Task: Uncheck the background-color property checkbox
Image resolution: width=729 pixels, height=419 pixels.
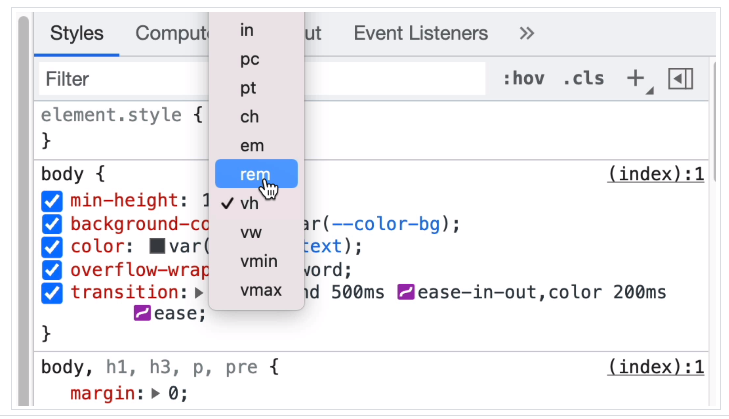Action: point(52,224)
